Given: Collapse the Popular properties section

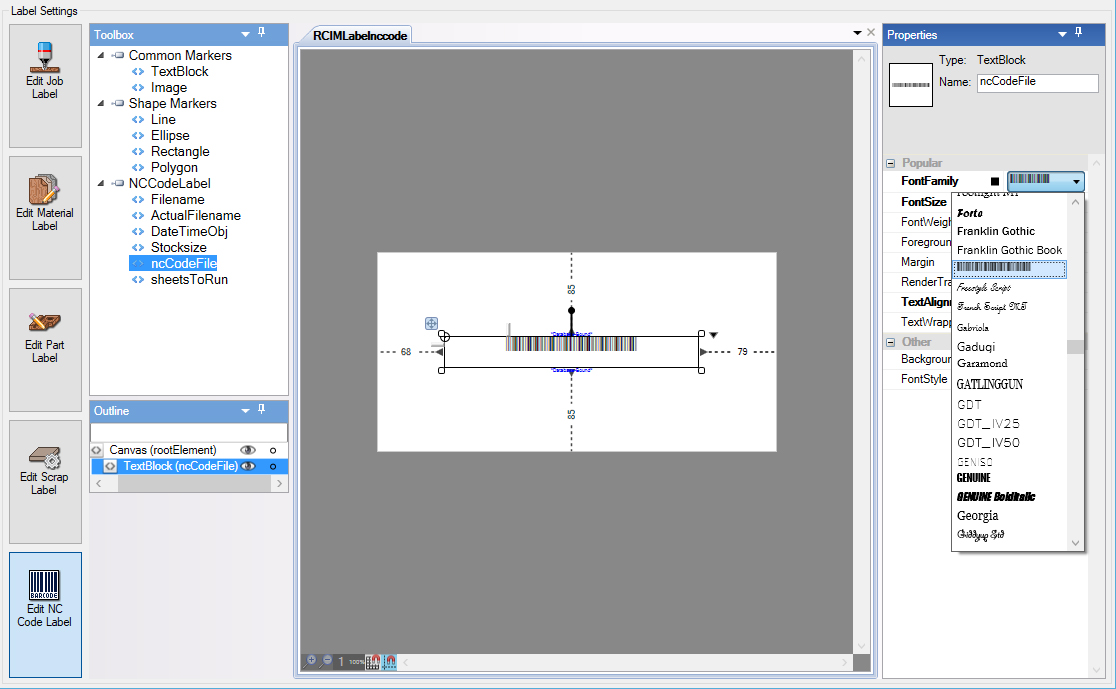Looking at the screenshot, I should point(890,163).
